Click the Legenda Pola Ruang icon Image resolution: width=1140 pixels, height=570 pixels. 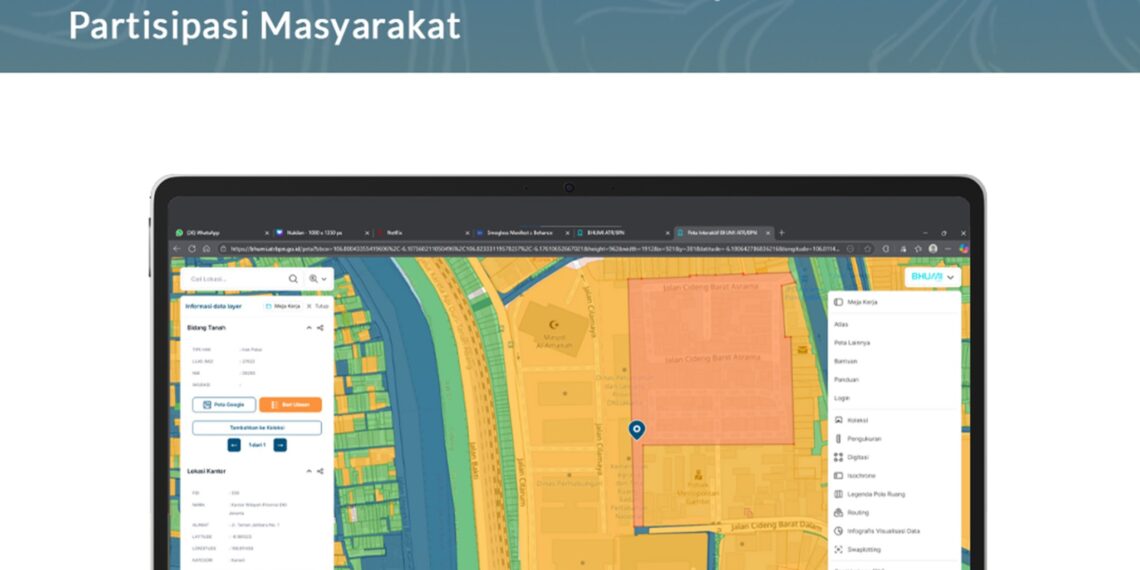tap(838, 494)
